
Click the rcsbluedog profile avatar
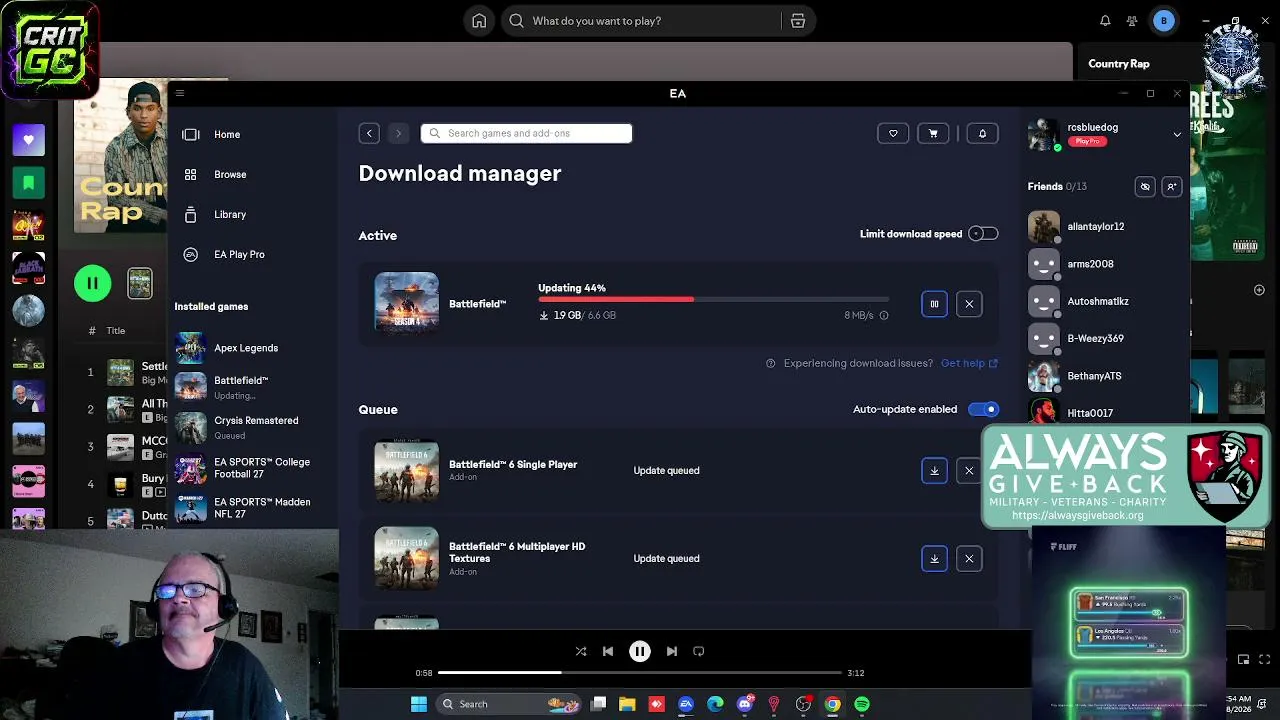coord(1044,134)
